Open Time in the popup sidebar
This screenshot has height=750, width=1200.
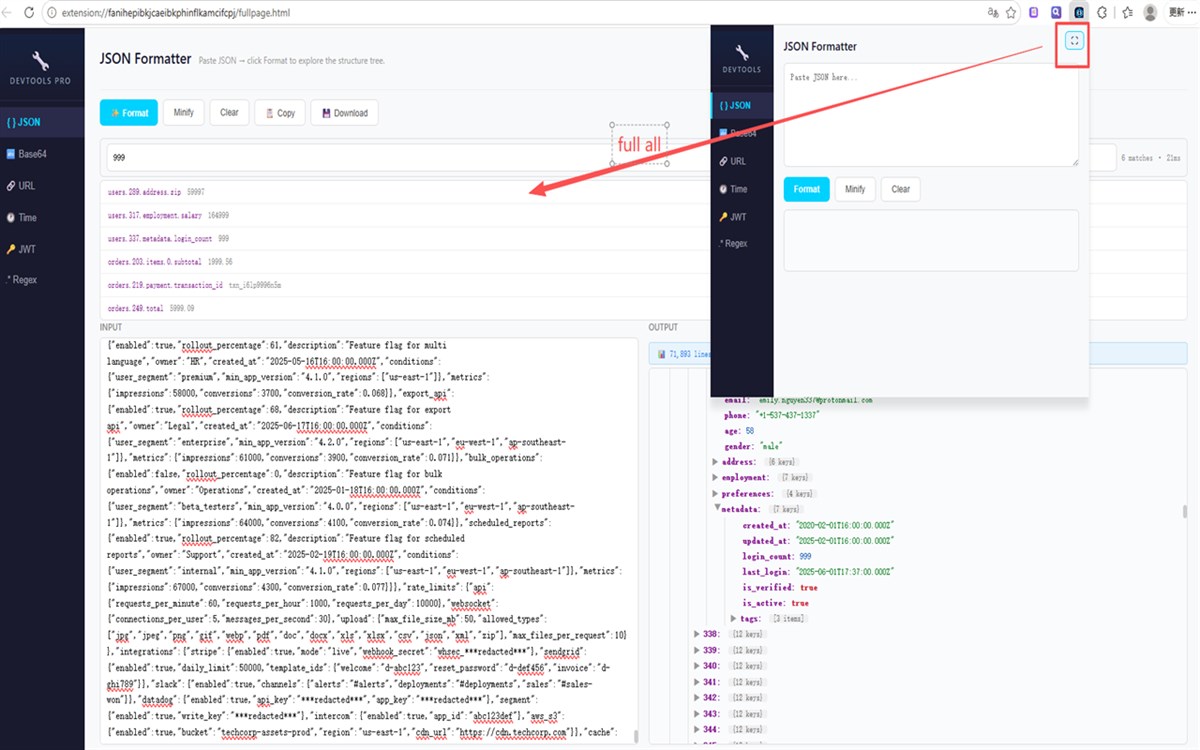coord(742,189)
